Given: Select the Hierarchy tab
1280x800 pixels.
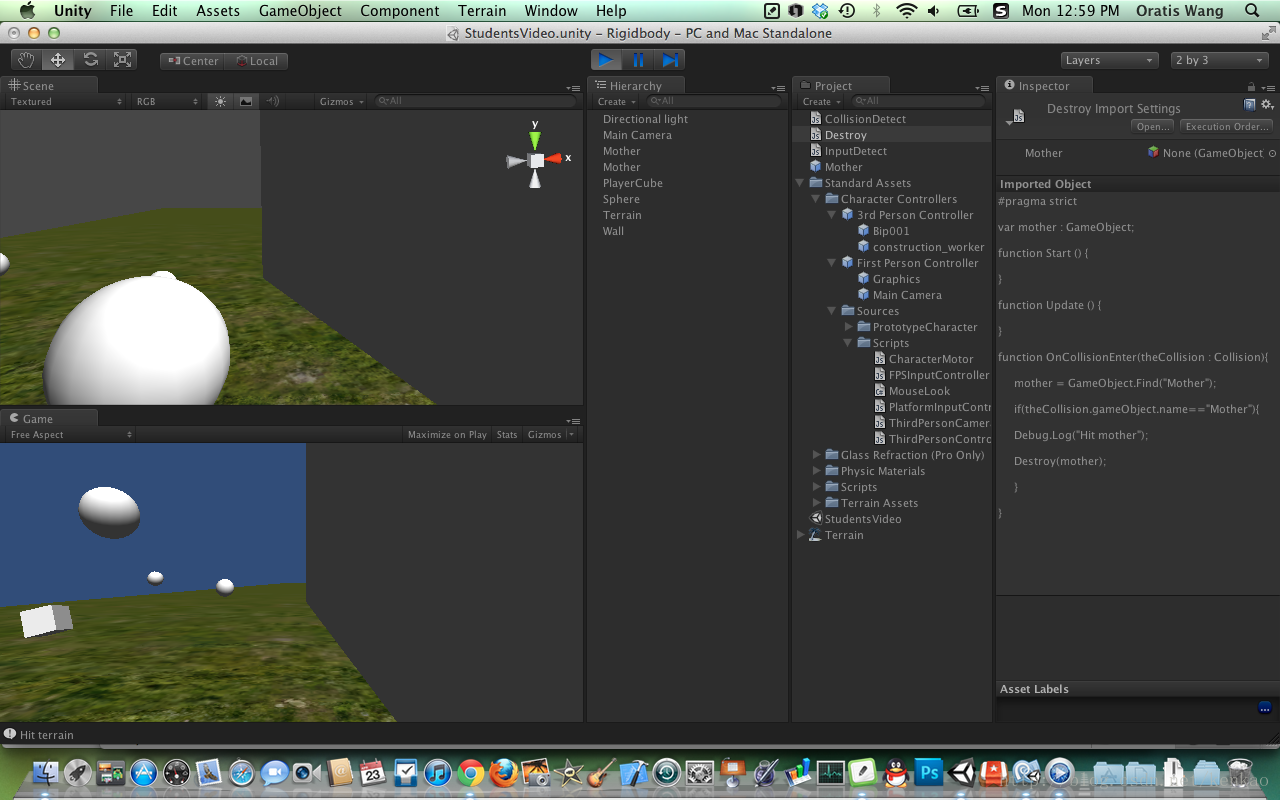Looking at the screenshot, I should (636, 86).
